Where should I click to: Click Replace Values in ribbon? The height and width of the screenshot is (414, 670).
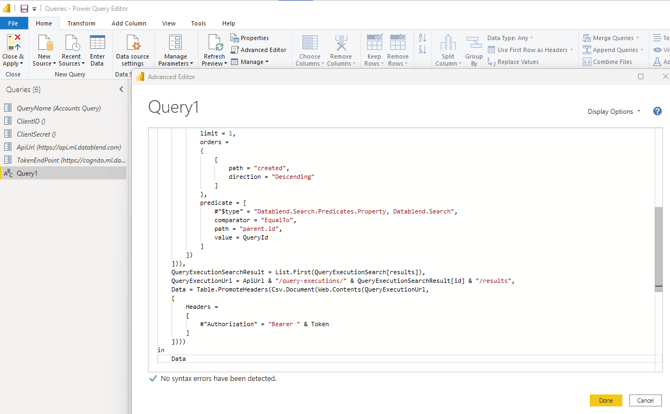513,62
